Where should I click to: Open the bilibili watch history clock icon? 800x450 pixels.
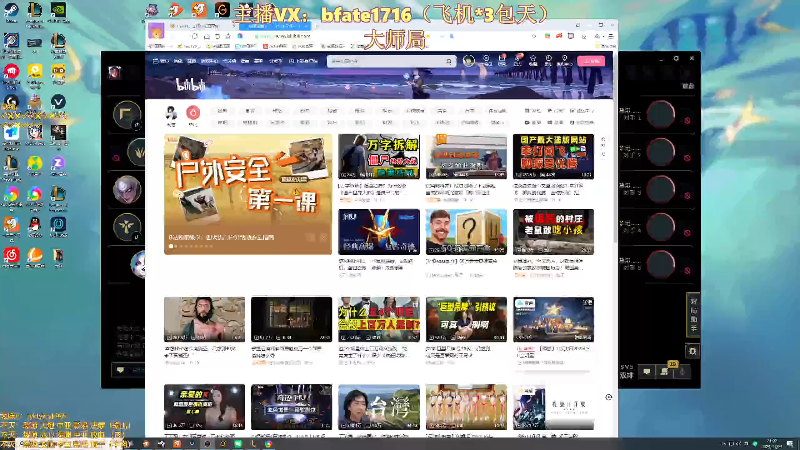tap(548, 60)
